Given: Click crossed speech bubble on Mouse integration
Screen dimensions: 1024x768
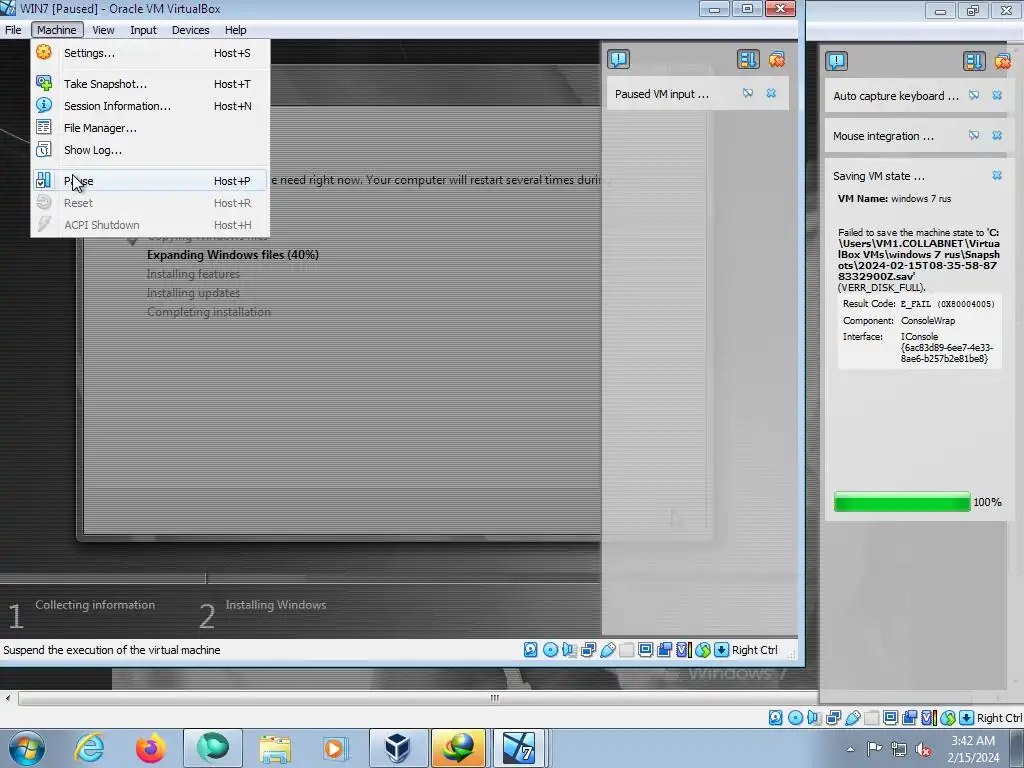Looking at the screenshot, I should (x=974, y=135).
